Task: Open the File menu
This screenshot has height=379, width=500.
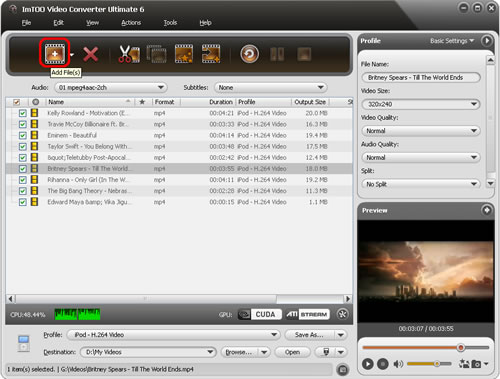Action: click(26, 23)
